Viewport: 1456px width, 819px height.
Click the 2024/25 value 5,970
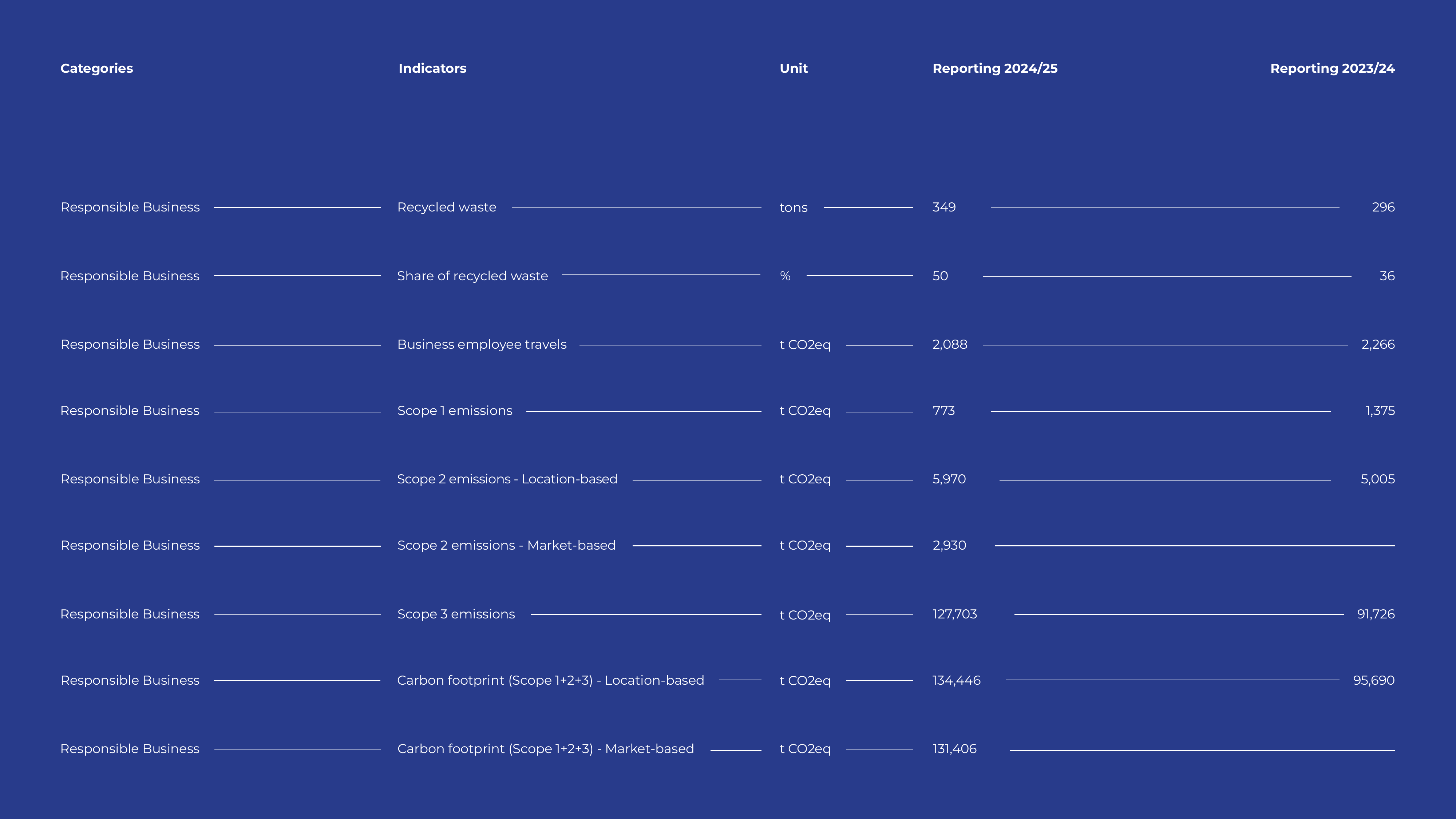click(x=949, y=479)
